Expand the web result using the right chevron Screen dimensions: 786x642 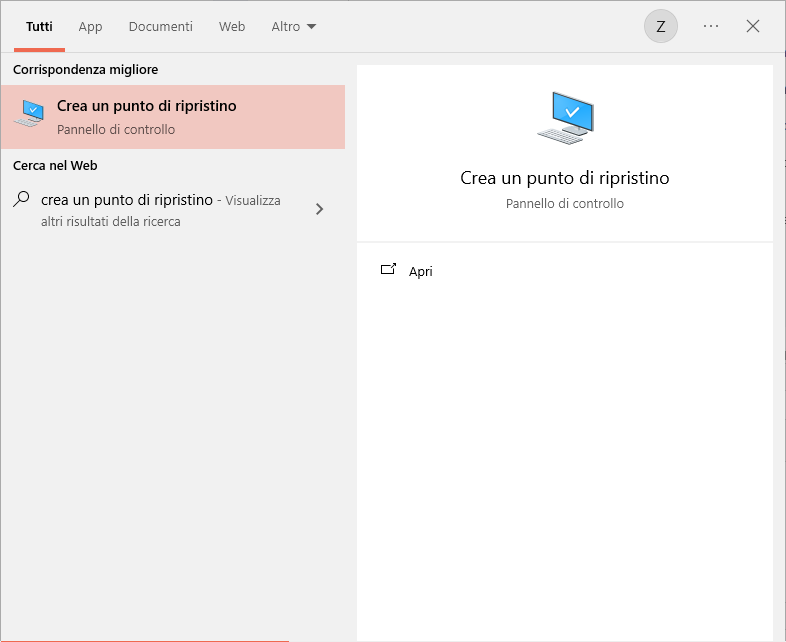[x=319, y=209]
